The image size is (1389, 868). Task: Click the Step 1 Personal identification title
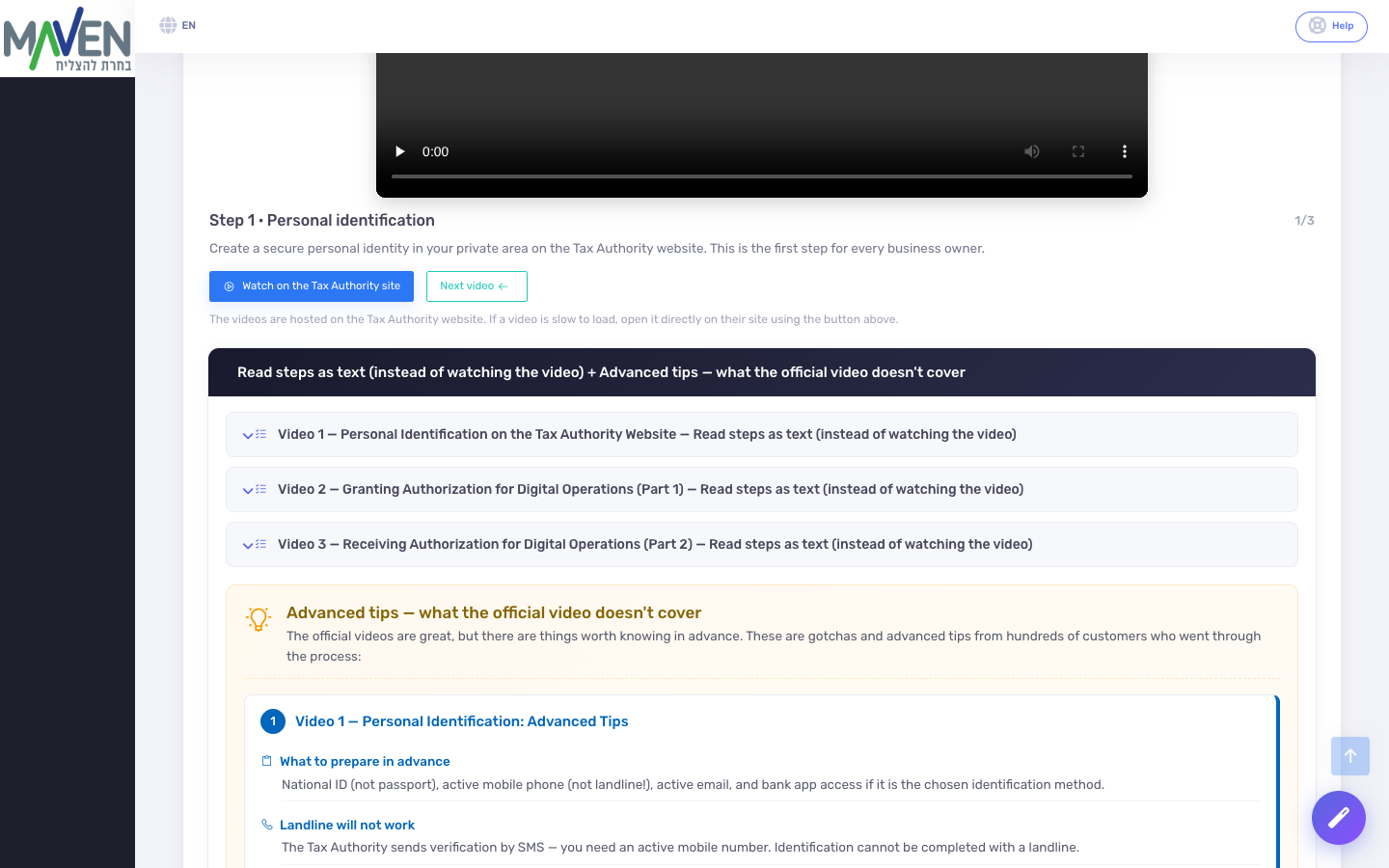322,221
